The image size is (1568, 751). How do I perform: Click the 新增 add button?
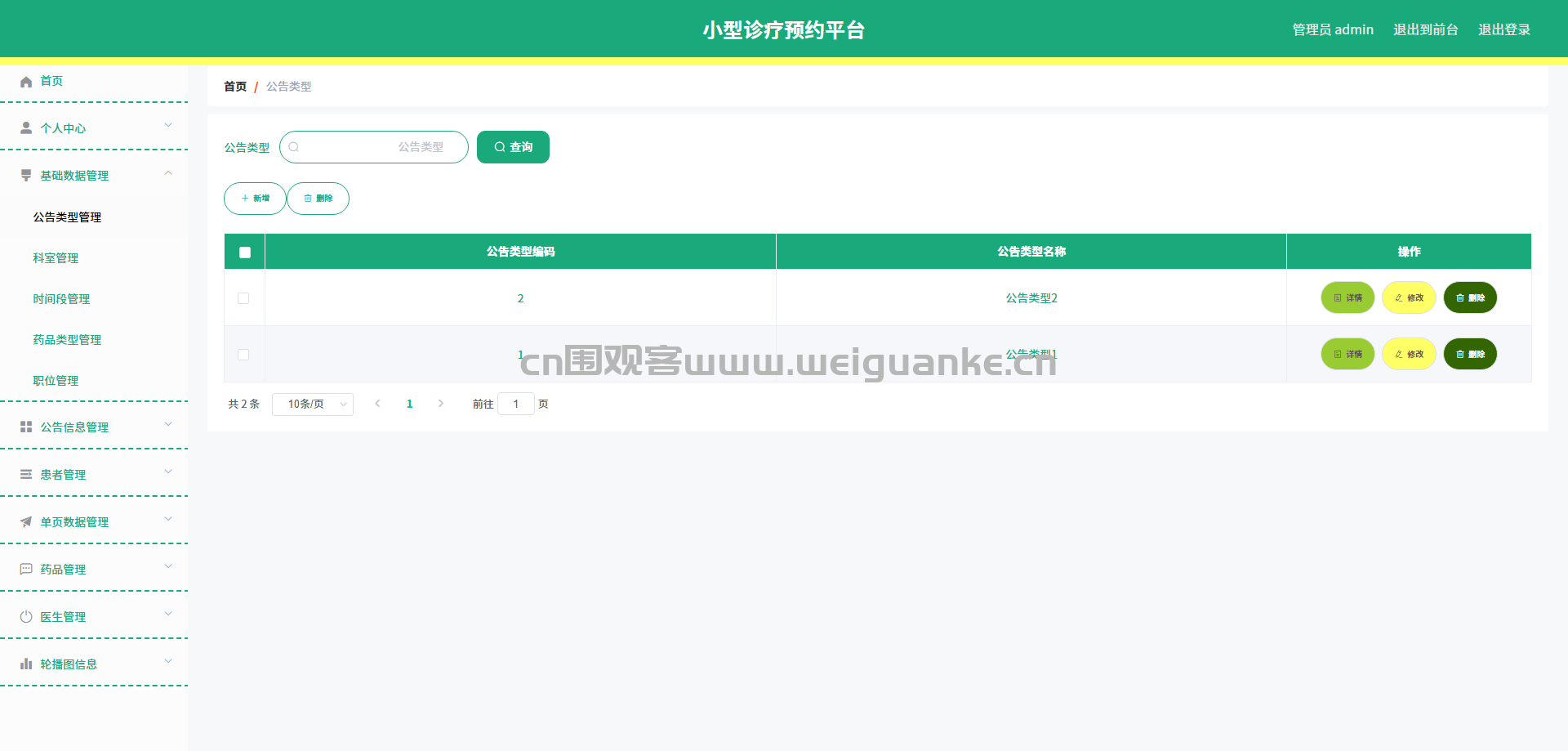coord(255,199)
